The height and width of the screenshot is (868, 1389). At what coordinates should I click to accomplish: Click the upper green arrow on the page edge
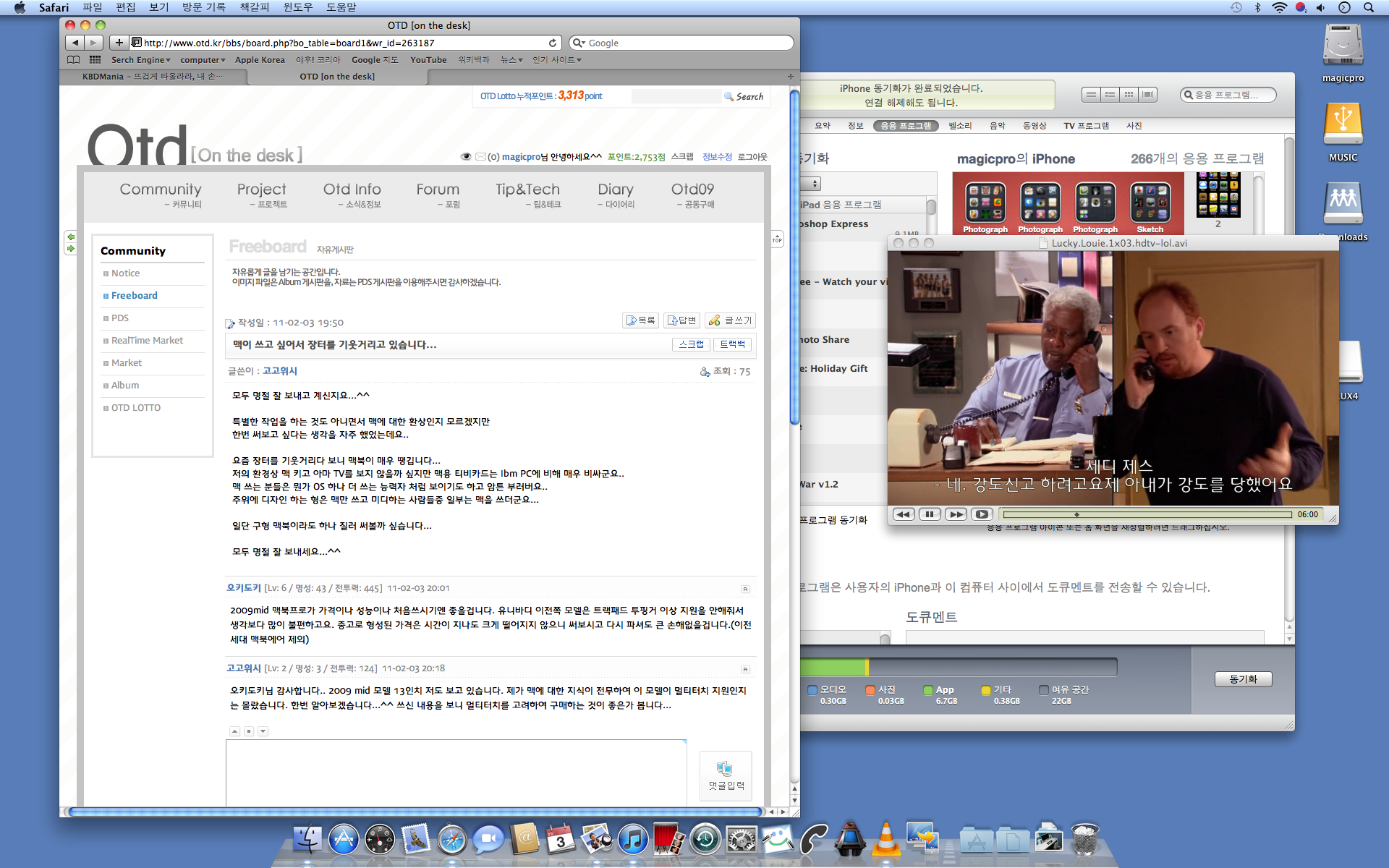tap(70, 237)
